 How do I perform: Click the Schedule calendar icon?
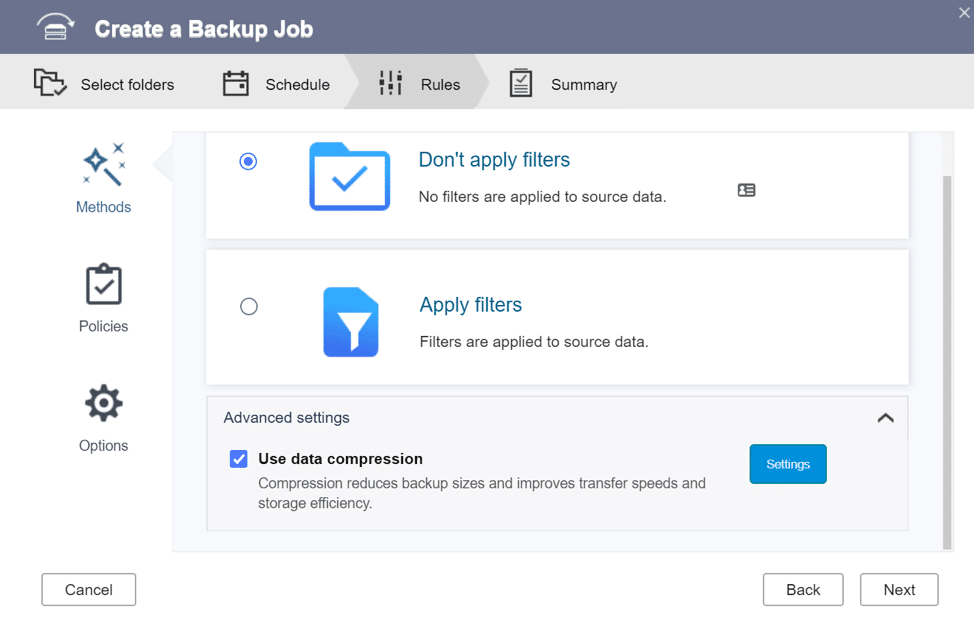235,83
